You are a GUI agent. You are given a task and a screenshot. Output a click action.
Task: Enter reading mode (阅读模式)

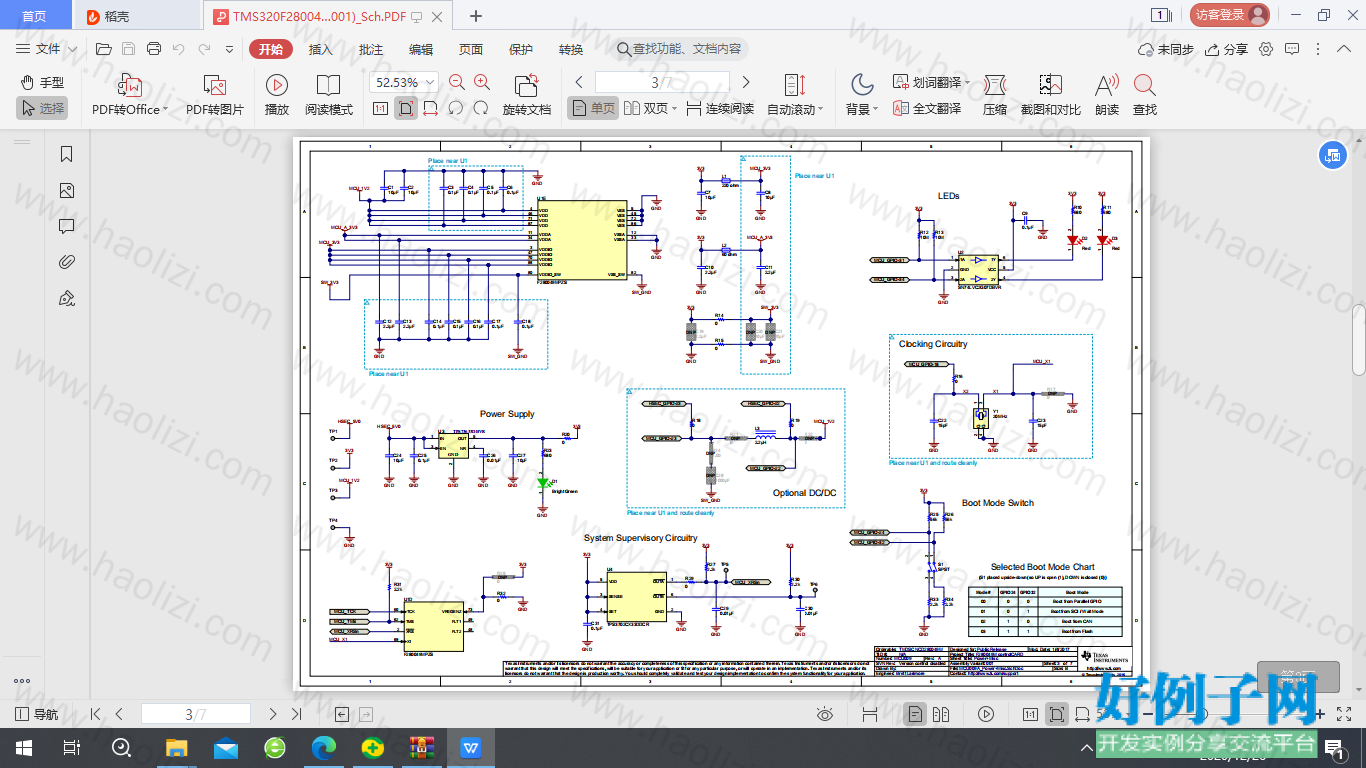[x=329, y=95]
